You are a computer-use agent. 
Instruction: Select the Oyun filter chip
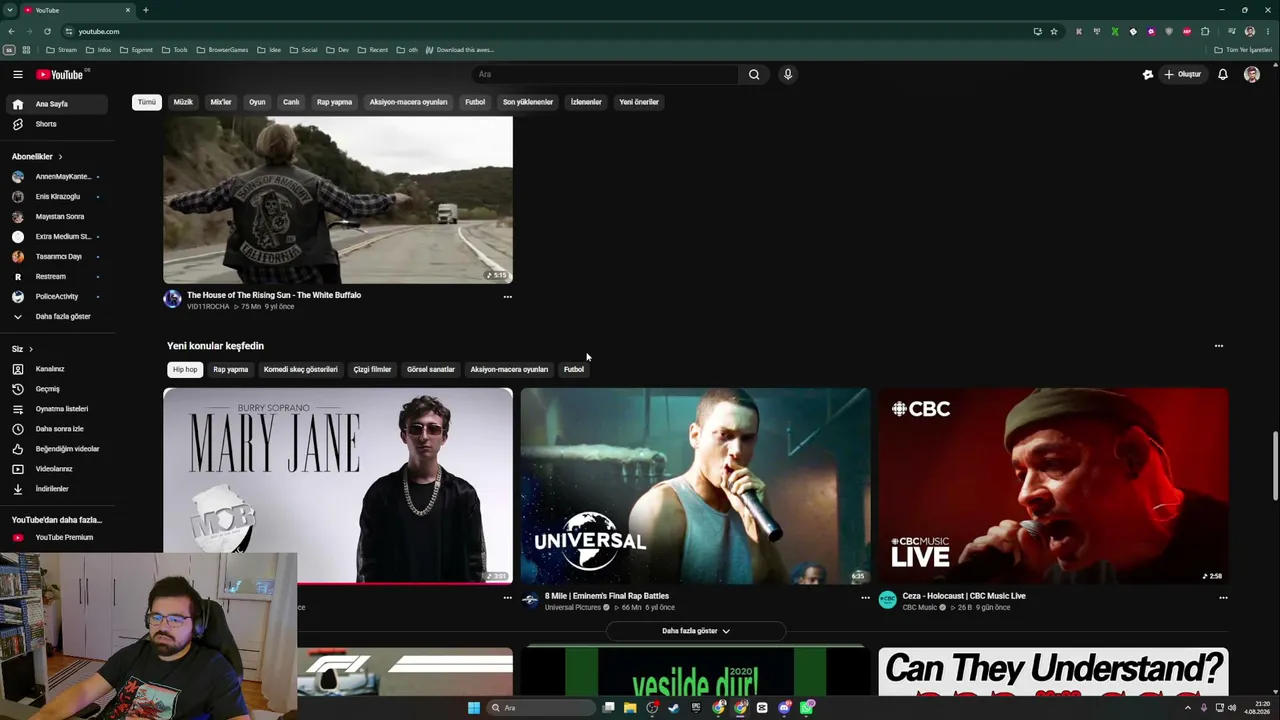(257, 102)
